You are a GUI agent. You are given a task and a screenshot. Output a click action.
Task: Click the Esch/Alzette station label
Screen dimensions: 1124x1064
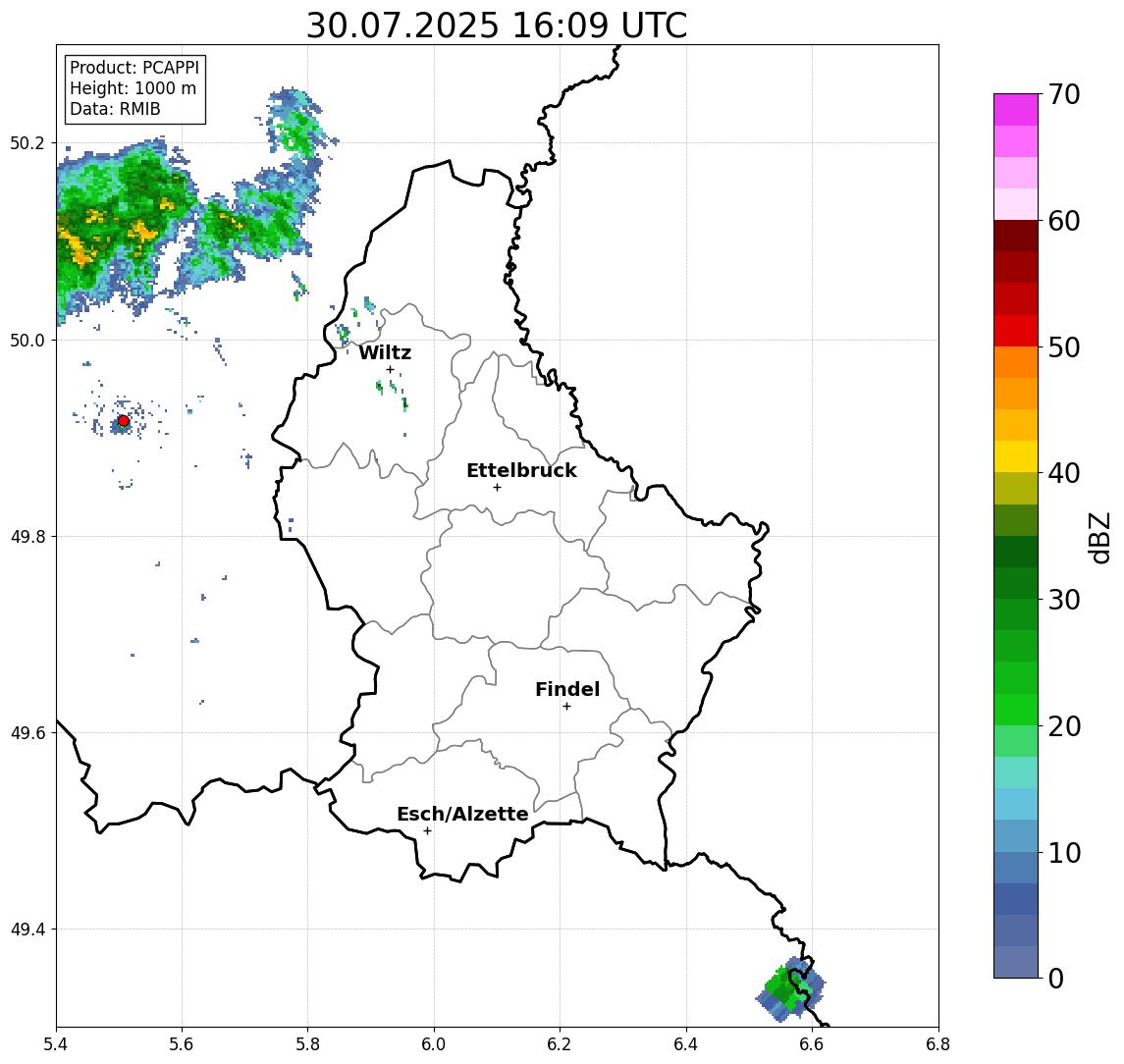click(462, 814)
